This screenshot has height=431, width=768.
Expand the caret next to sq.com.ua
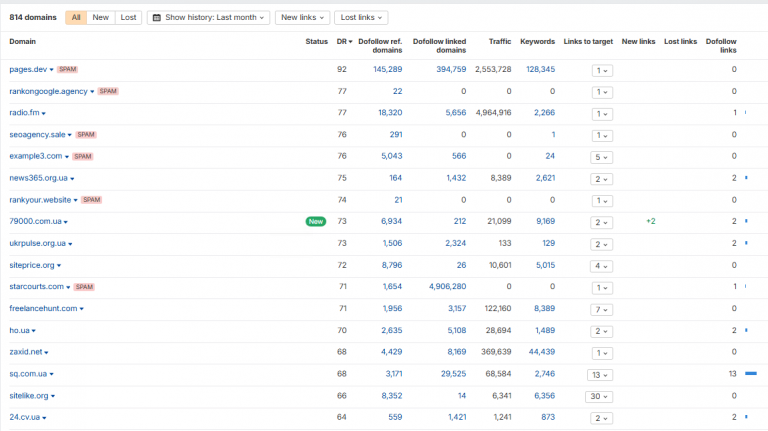tap(51, 375)
